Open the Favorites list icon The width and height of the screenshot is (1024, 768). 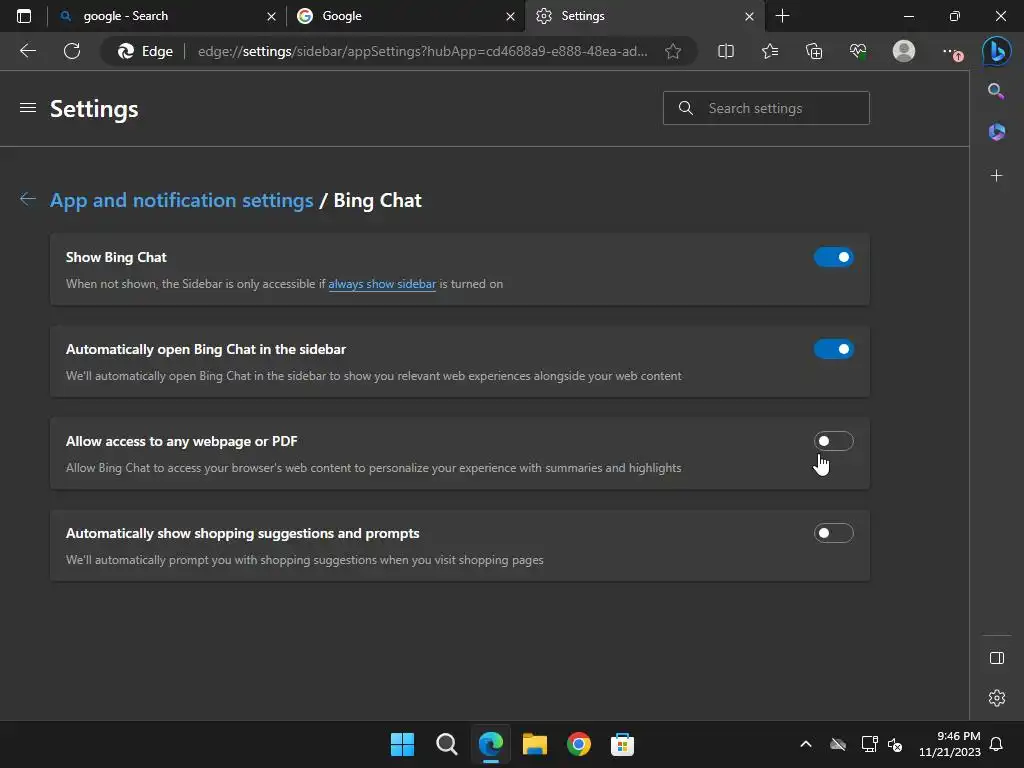[x=770, y=51]
